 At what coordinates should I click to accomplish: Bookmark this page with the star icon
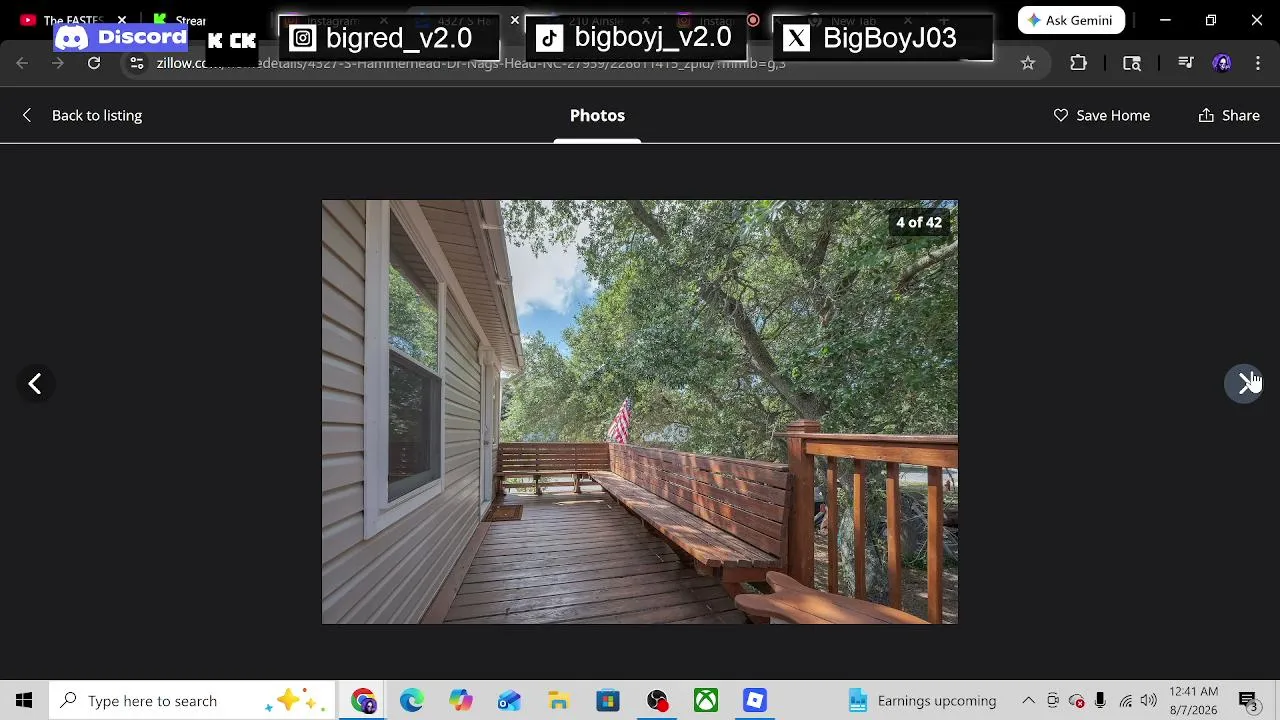coord(1028,63)
